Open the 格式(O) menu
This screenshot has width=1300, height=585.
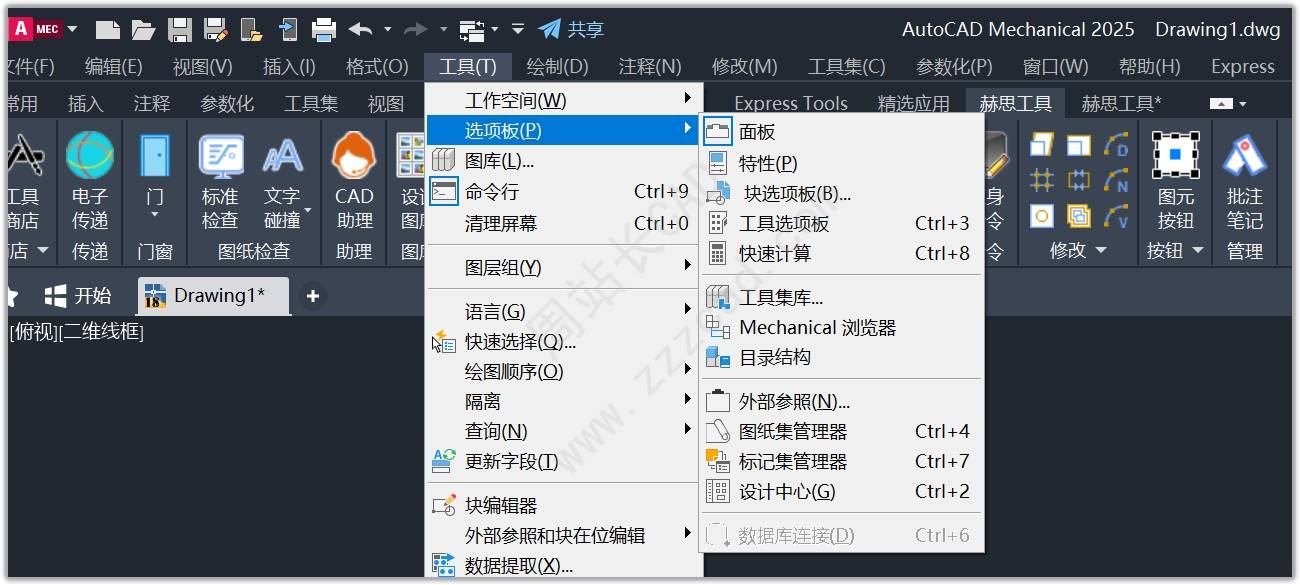377,67
